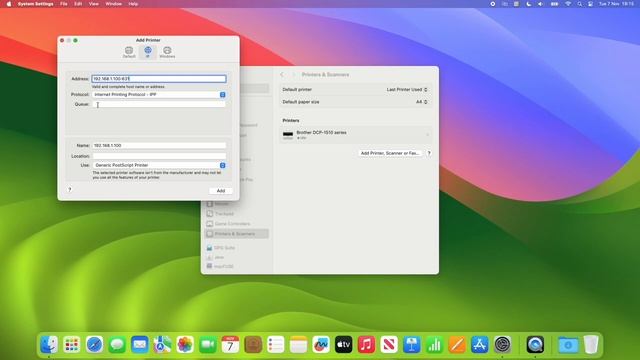Screen dimensions: 640x360
Task: Open Finder from the Dock
Action: click(49, 344)
